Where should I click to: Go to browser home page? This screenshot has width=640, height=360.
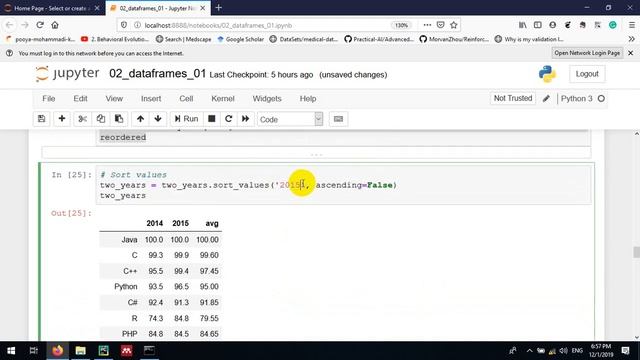point(55,25)
